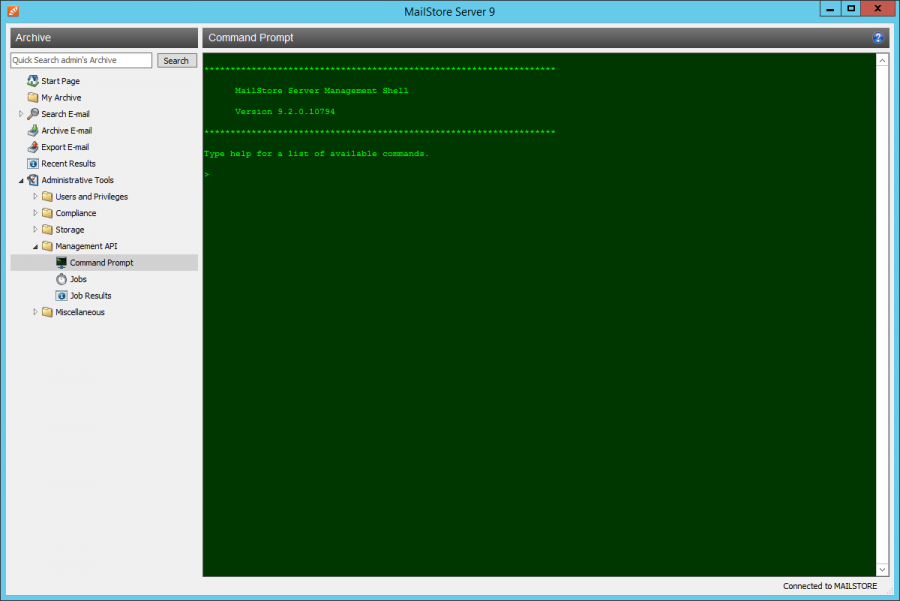Click the Start Page home icon
900x601 pixels.
[33, 81]
